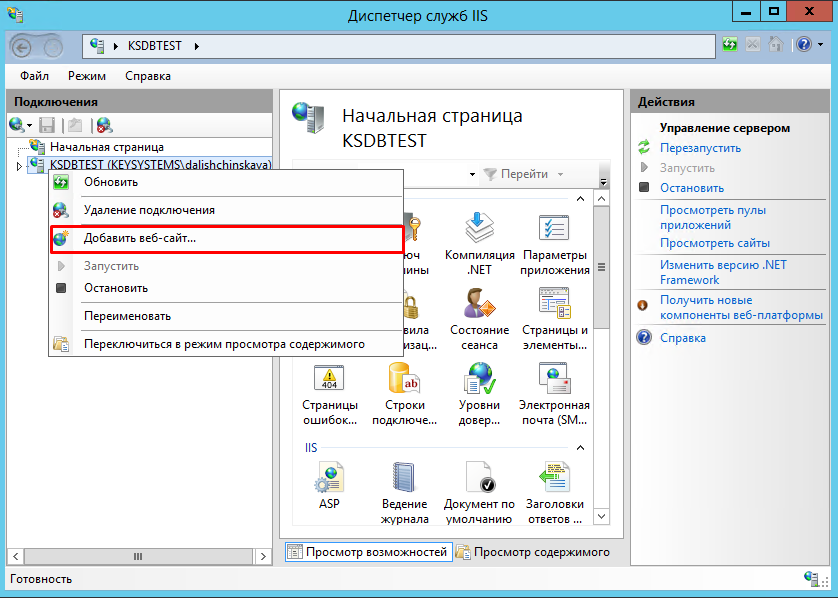The width and height of the screenshot is (838, 598).
Task: Click Изменить версию .NET Framework link
Action: [x=723, y=273]
